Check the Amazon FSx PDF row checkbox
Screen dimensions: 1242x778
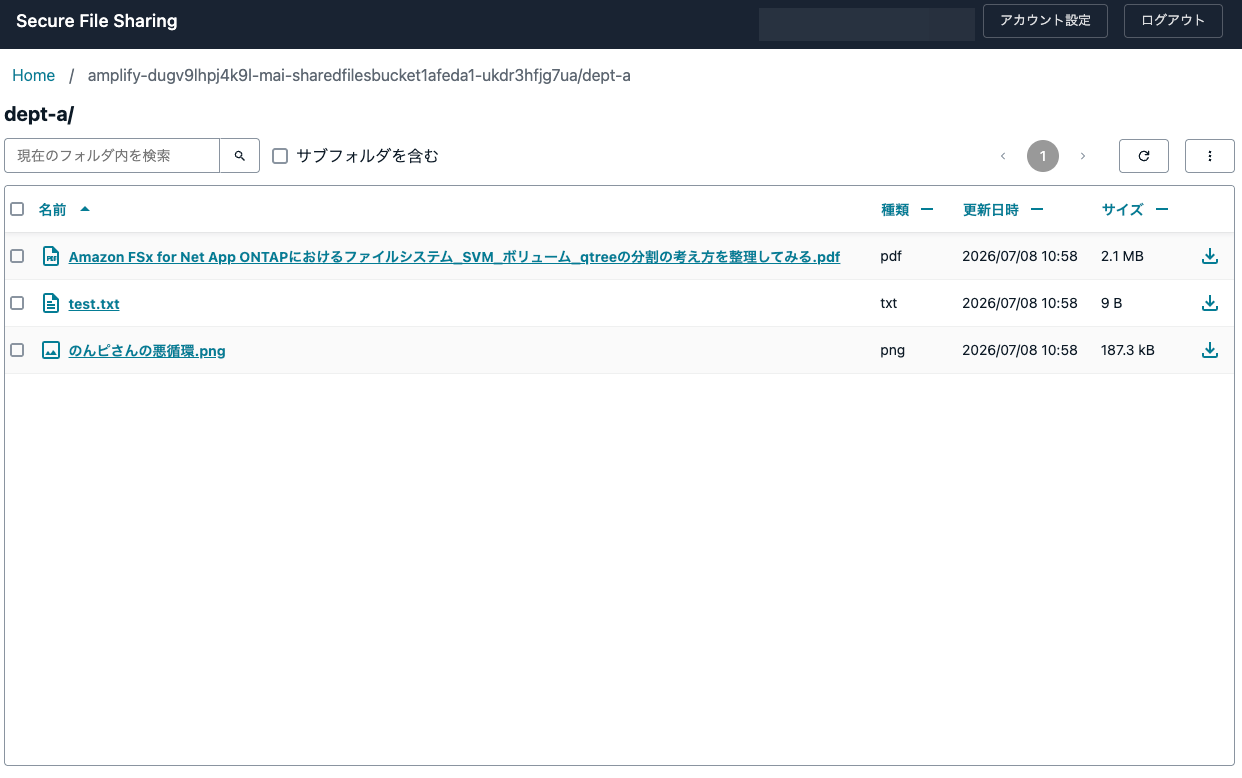point(17,256)
